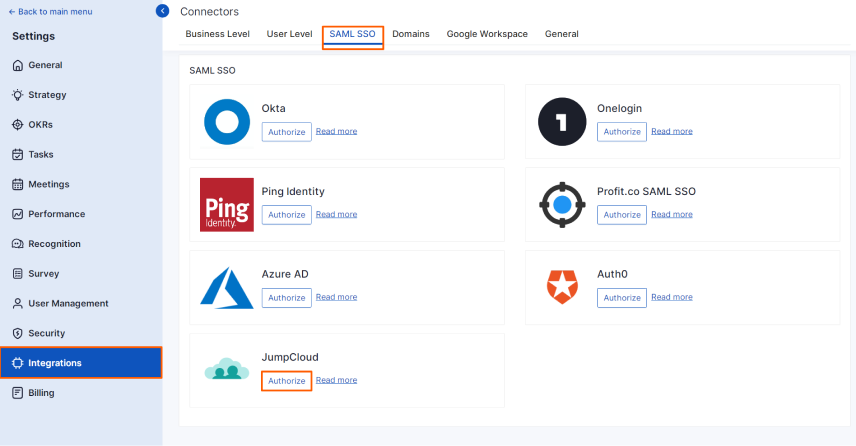856x446 pixels.
Task: Open the Business Level tab
Action: point(217,34)
